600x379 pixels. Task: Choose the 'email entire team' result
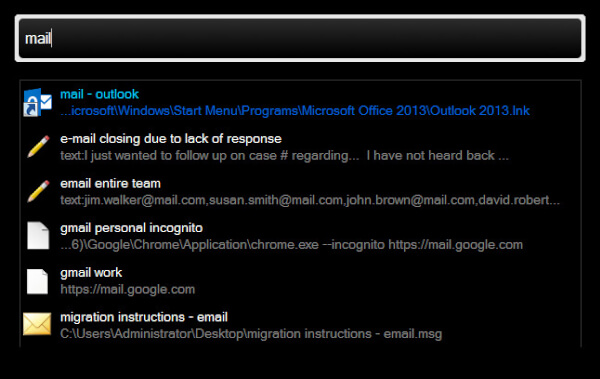pyautogui.click(x=110, y=183)
